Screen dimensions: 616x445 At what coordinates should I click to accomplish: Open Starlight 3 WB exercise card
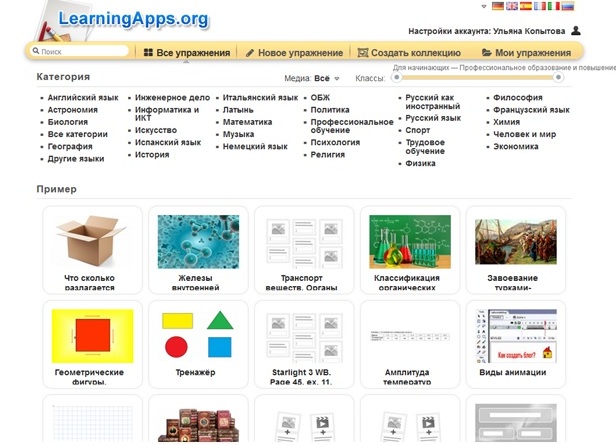click(x=304, y=344)
